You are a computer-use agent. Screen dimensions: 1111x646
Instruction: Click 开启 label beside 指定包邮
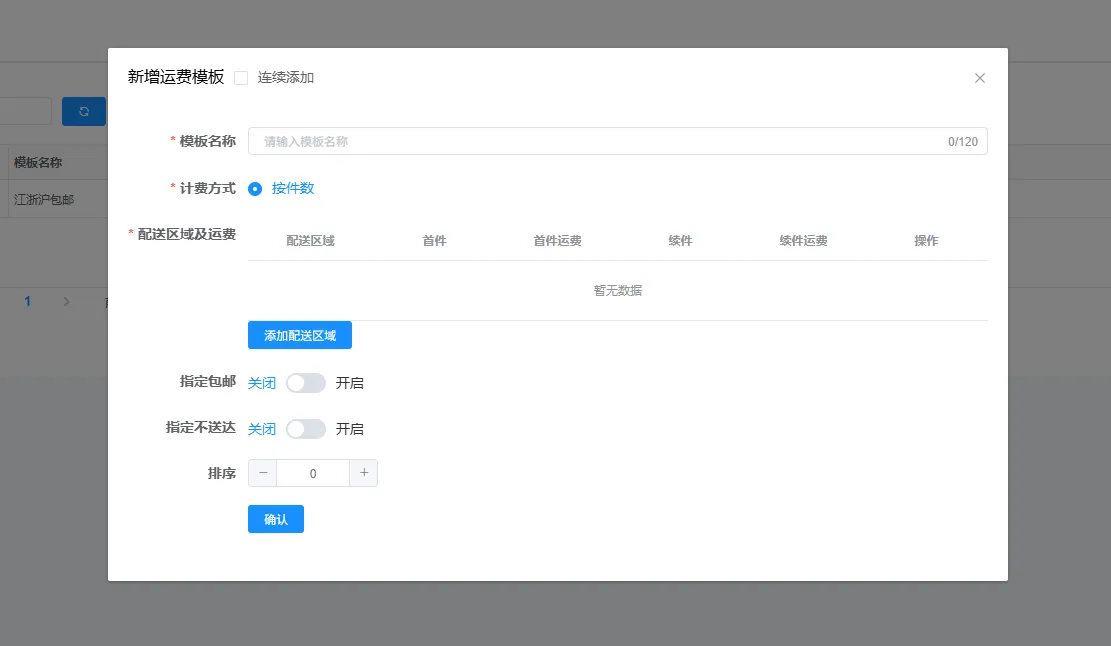point(350,382)
